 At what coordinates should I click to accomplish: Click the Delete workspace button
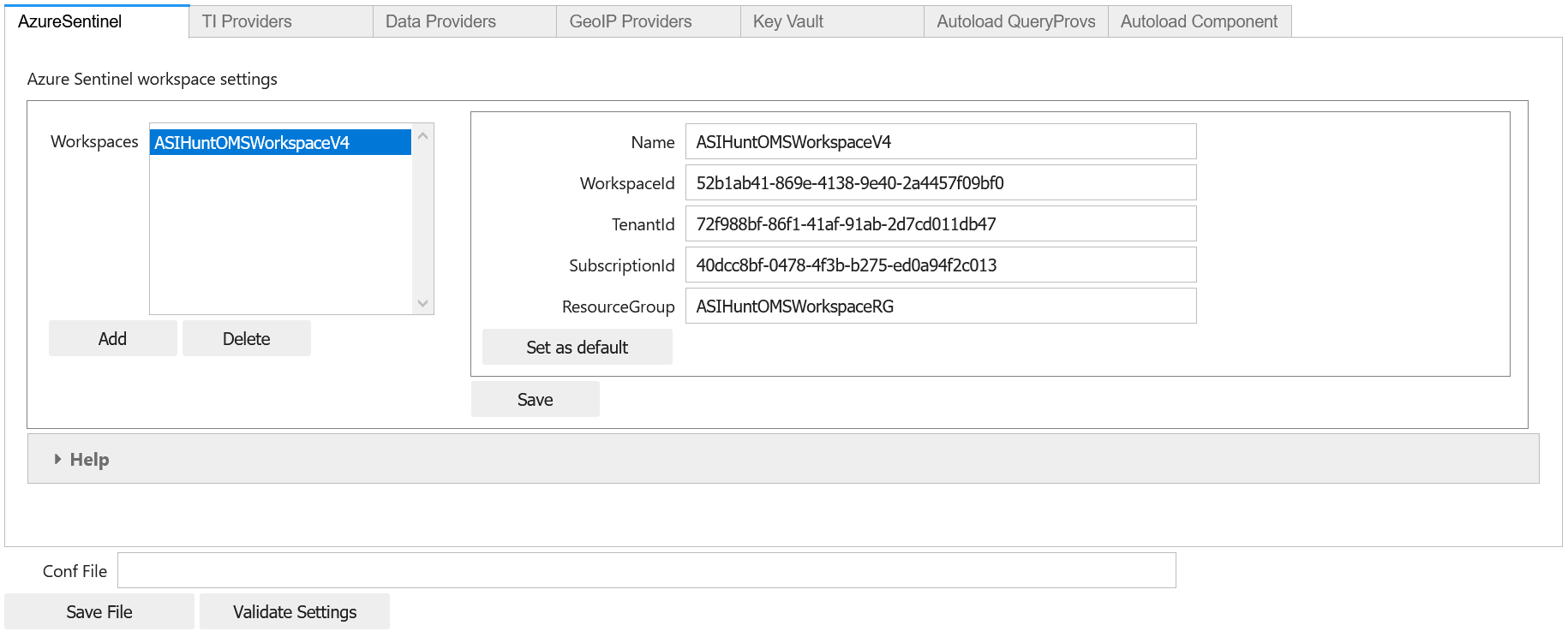(247, 339)
